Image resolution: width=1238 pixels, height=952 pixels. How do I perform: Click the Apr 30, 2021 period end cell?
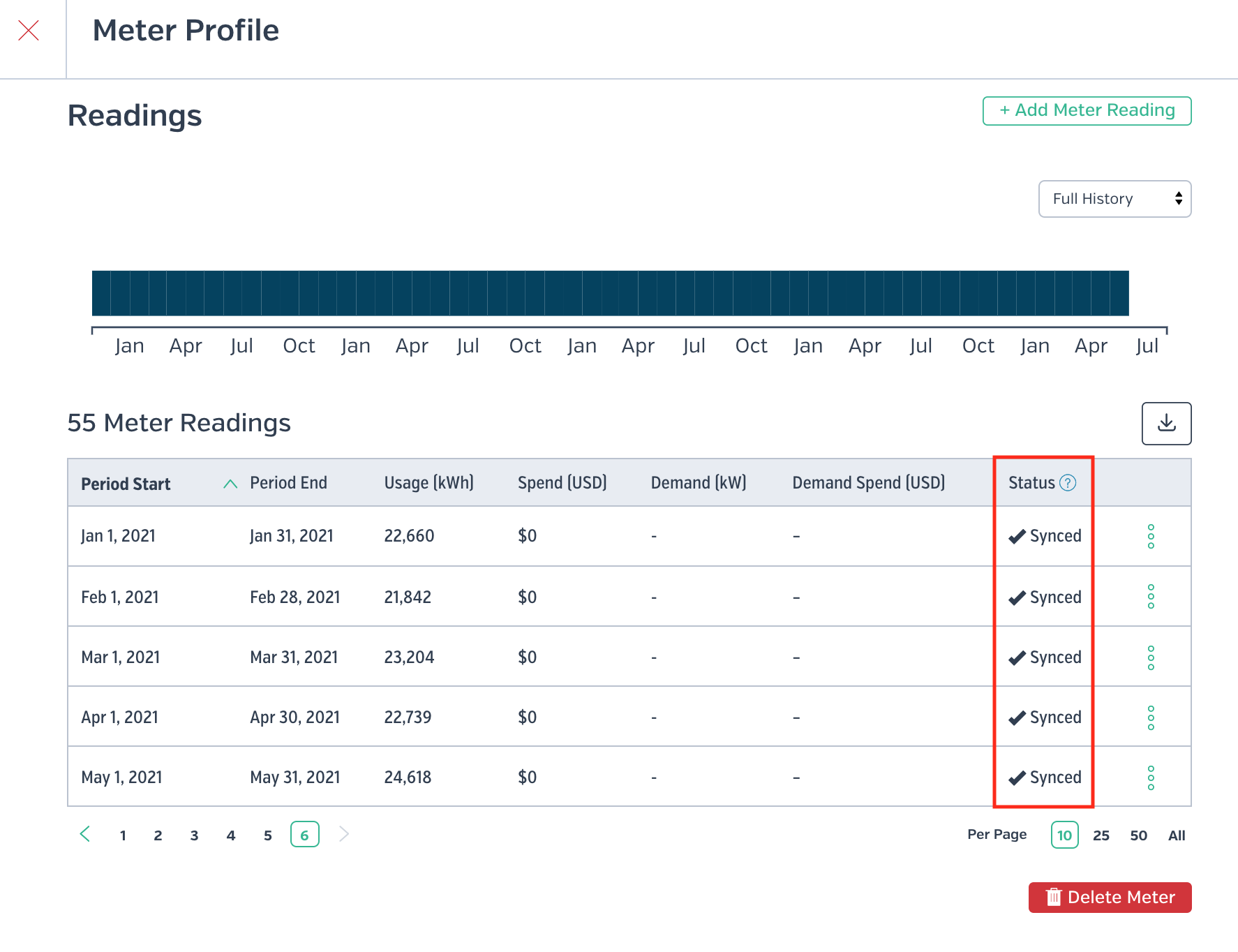(x=294, y=717)
